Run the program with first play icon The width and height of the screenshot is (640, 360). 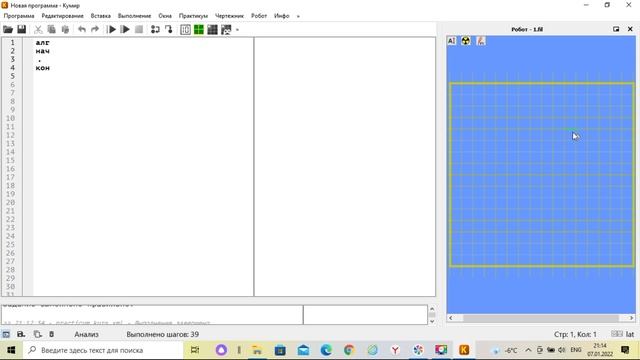111,29
